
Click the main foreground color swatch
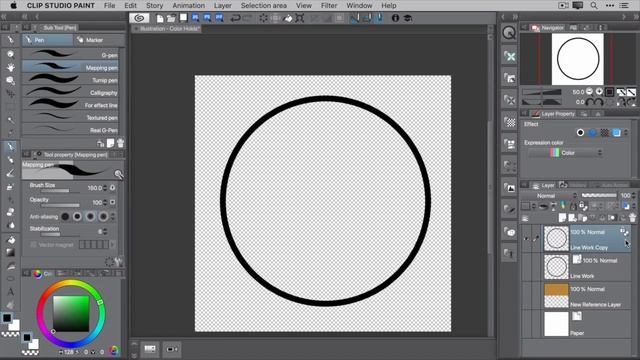(x=7, y=318)
